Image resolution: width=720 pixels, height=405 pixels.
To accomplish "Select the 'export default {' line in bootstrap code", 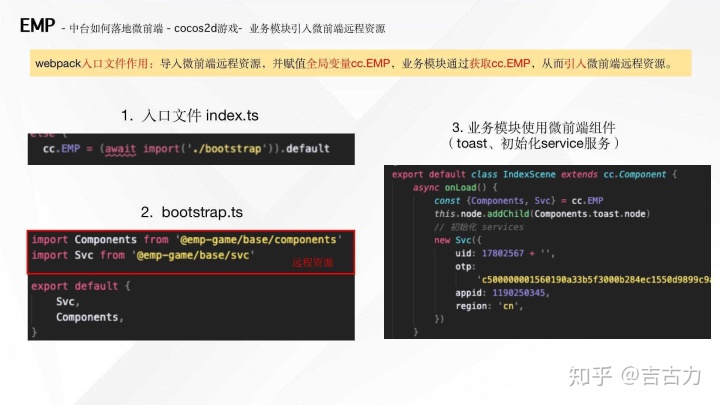I will 81,286.
